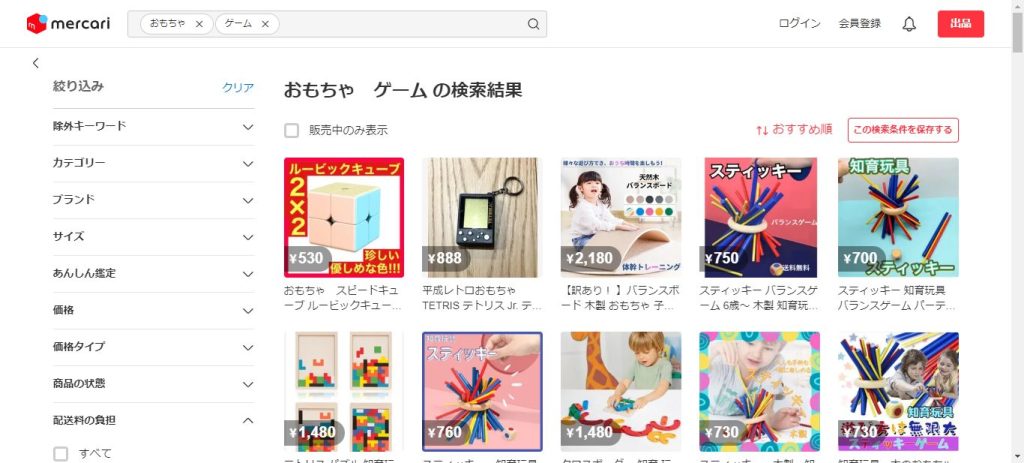This screenshot has width=1024, height=463.
Task: Click the red 出品 button
Action: (961, 24)
